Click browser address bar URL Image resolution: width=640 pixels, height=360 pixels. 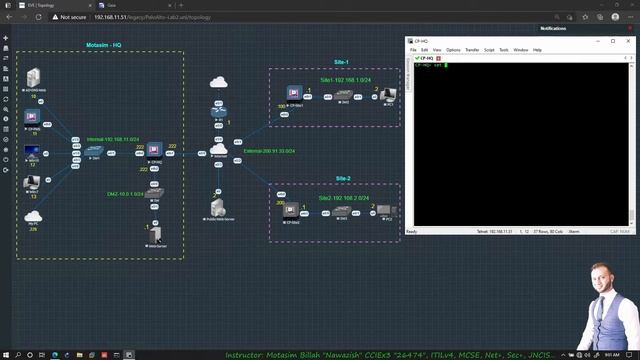coord(152,17)
